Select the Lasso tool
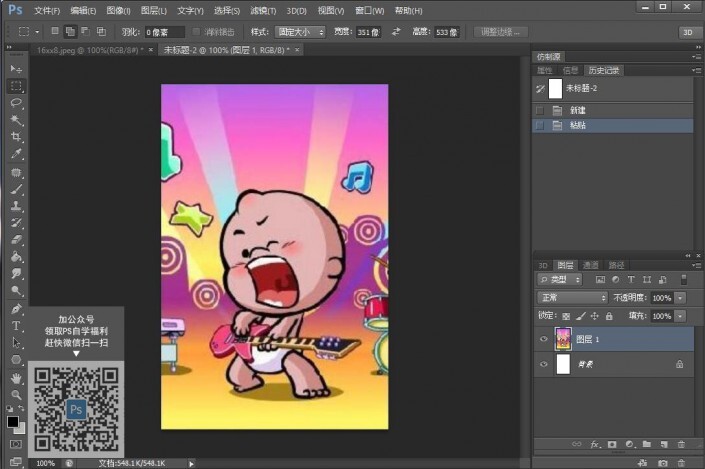 pyautogui.click(x=16, y=103)
